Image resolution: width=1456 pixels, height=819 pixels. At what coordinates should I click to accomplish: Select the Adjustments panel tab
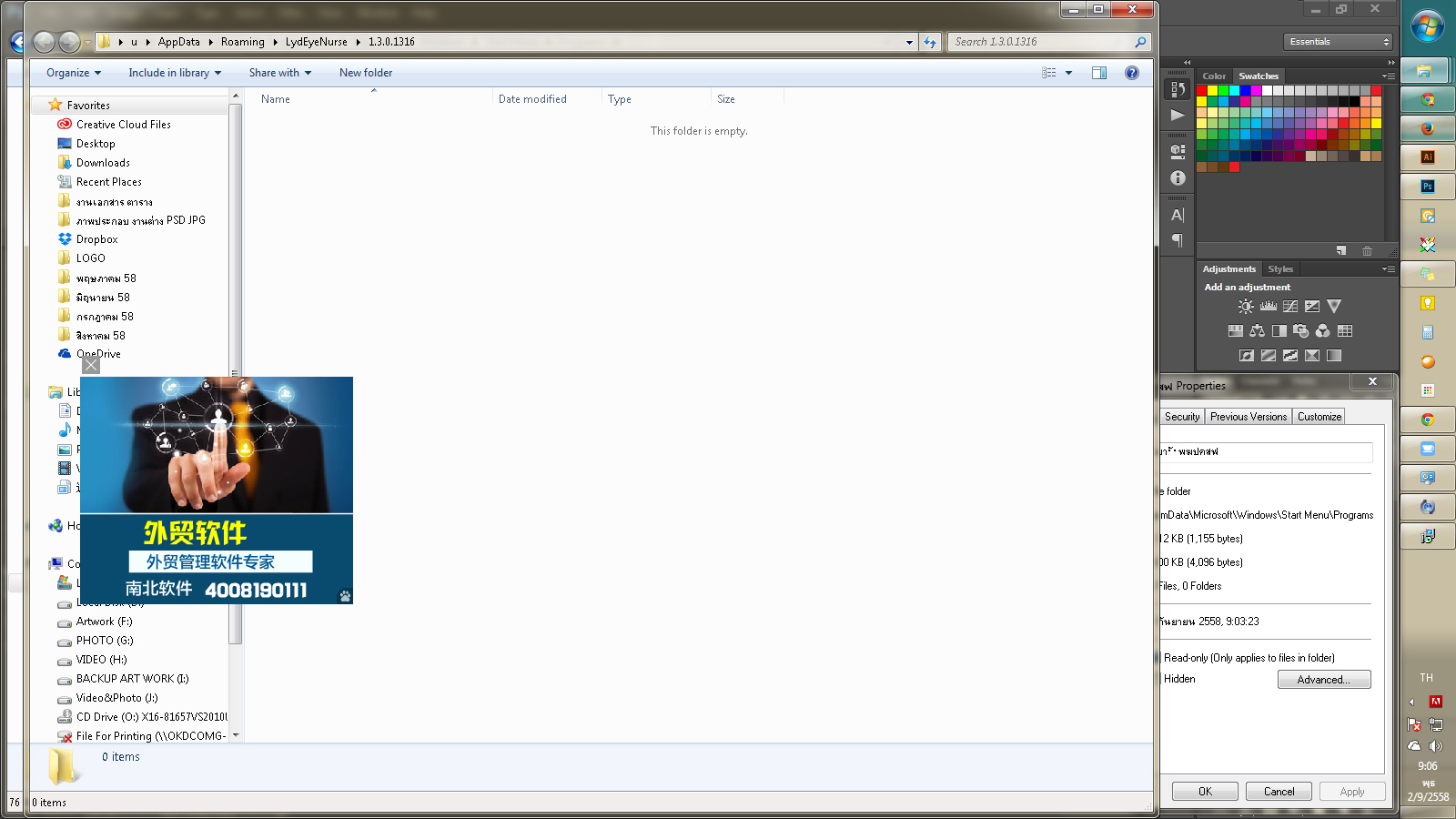1228,269
